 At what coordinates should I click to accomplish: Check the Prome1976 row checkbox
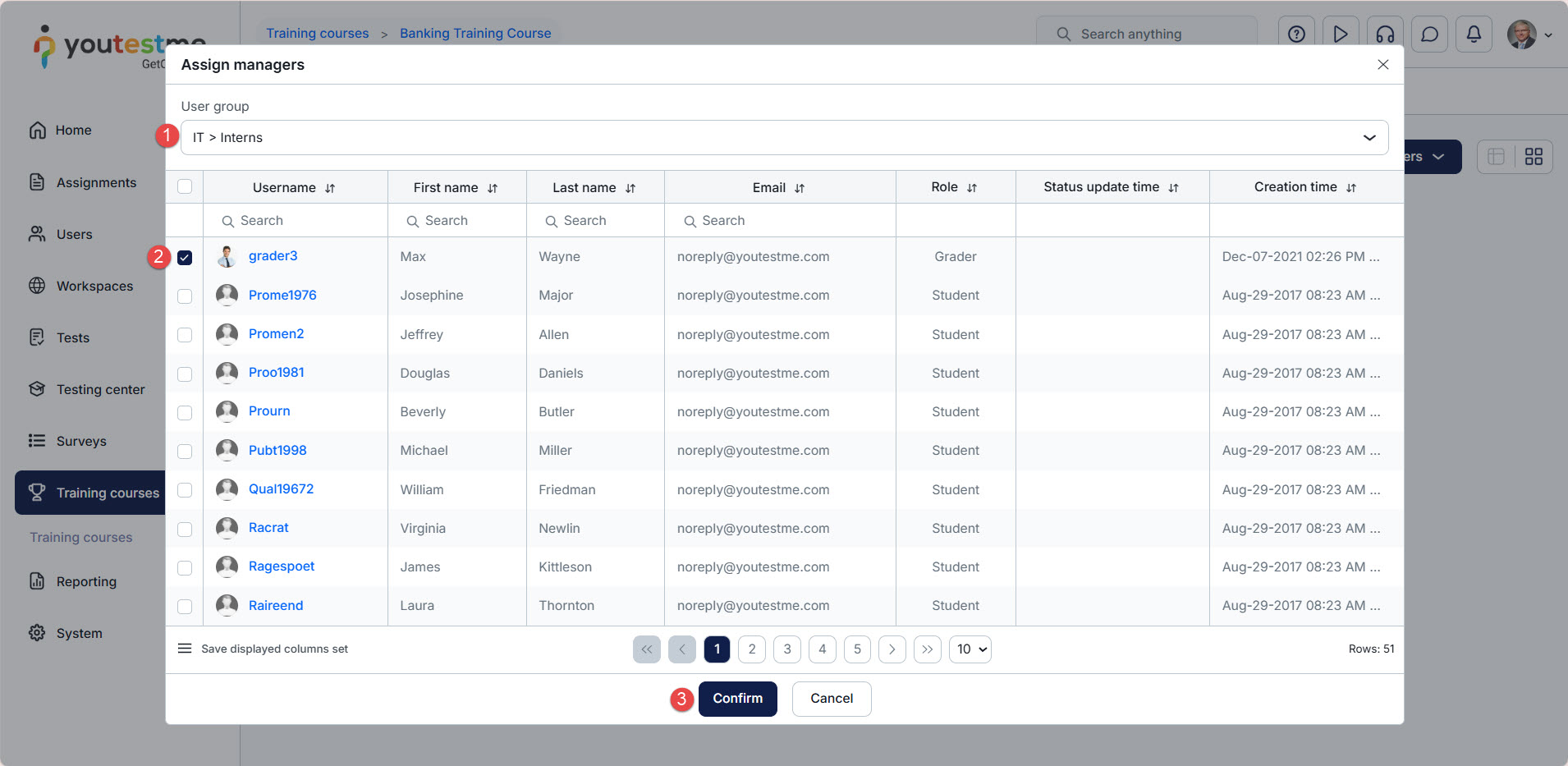(x=185, y=296)
